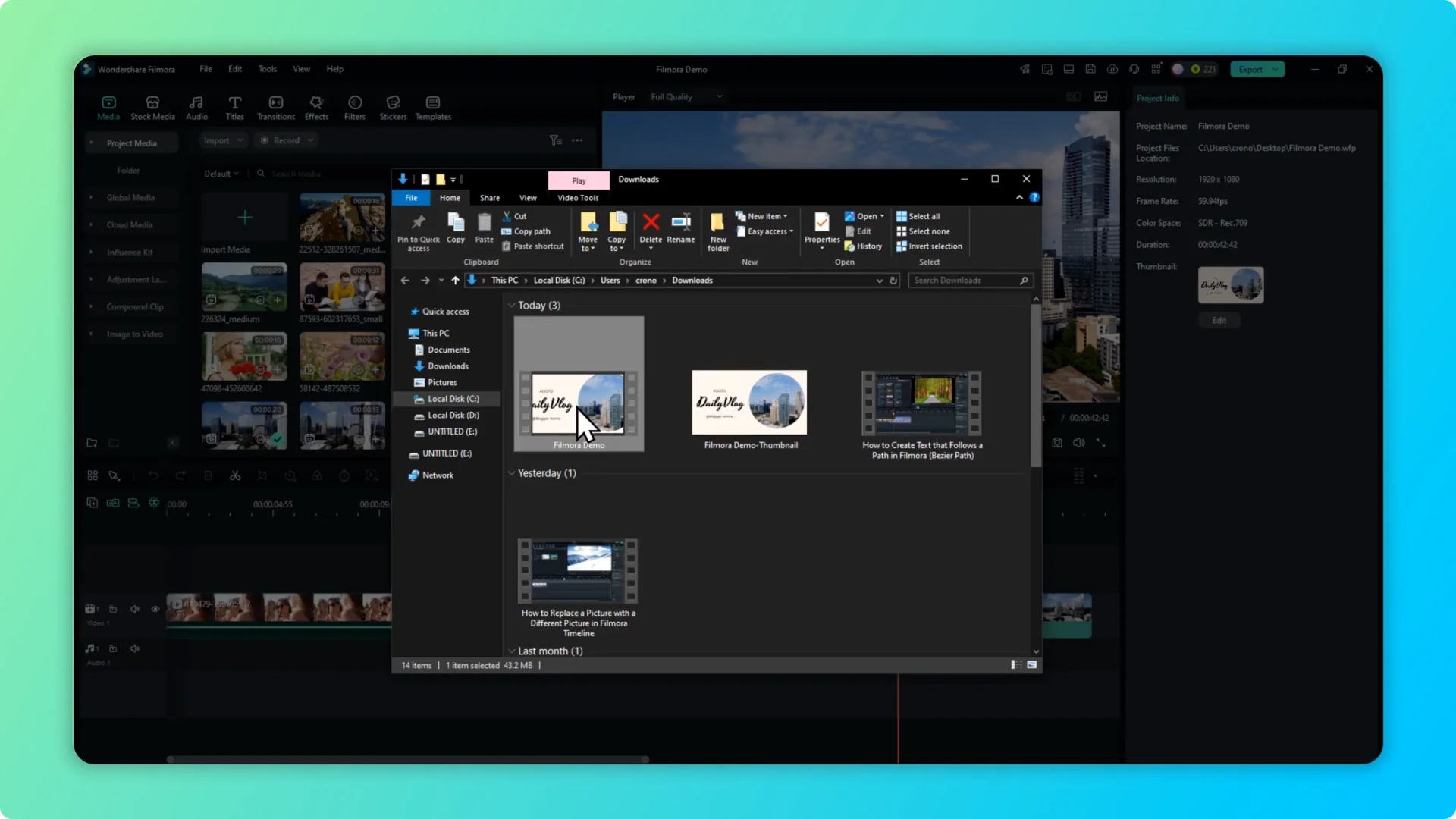
Task: Refresh the Downloads folder view
Action: click(893, 281)
